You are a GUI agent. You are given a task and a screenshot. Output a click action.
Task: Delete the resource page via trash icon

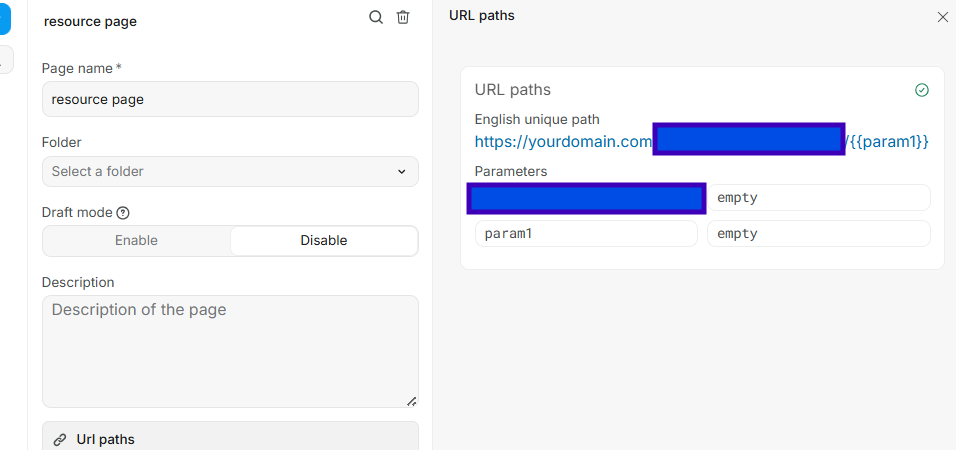click(x=403, y=17)
